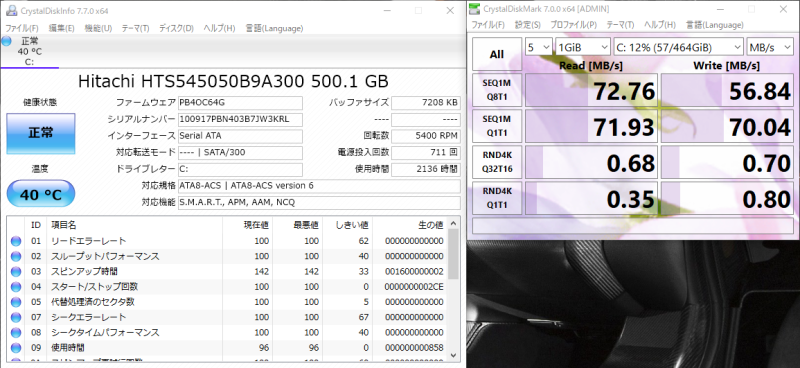Start the SEQ1M Q8T1 benchmark

(497, 90)
